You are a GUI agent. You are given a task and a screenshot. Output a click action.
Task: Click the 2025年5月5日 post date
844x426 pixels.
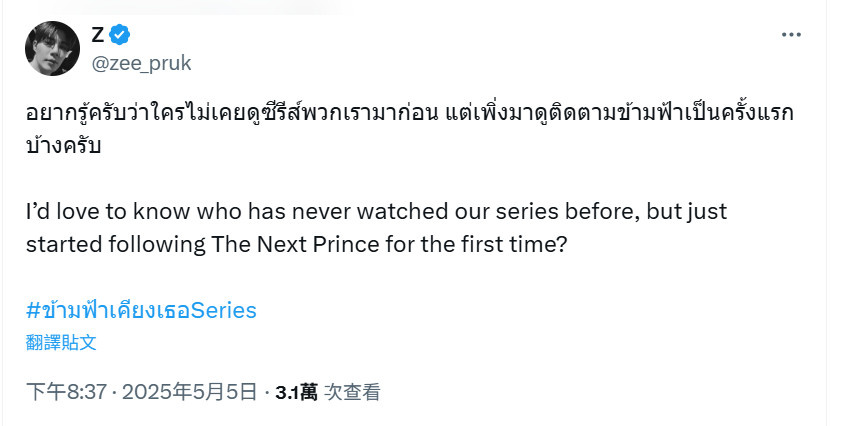(x=189, y=392)
